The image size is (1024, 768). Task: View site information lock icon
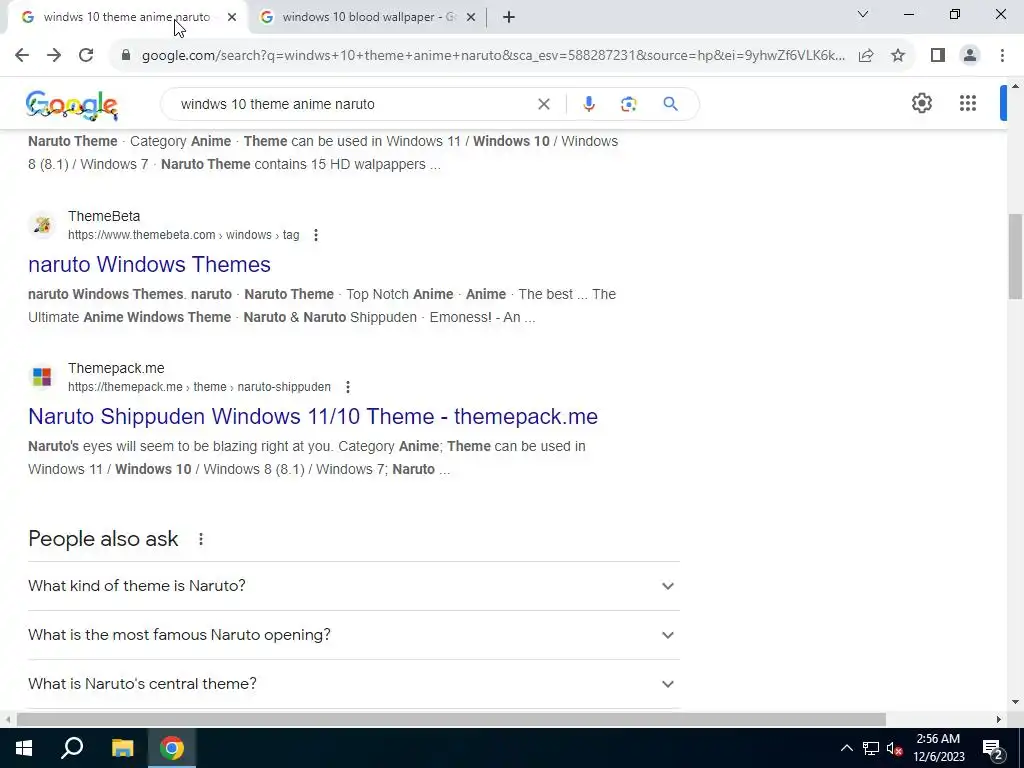pyautogui.click(x=126, y=56)
